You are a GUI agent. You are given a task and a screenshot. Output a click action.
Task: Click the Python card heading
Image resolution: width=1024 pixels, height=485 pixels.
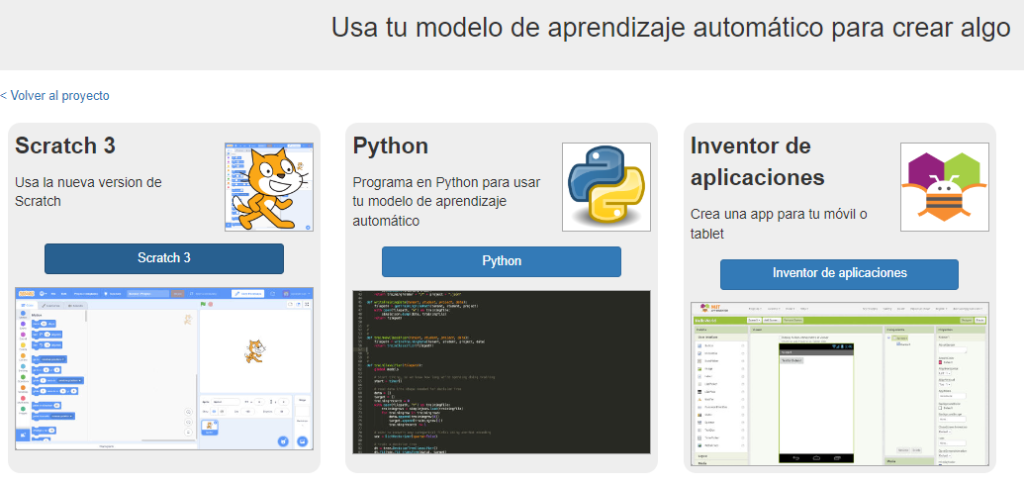(390, 146)
